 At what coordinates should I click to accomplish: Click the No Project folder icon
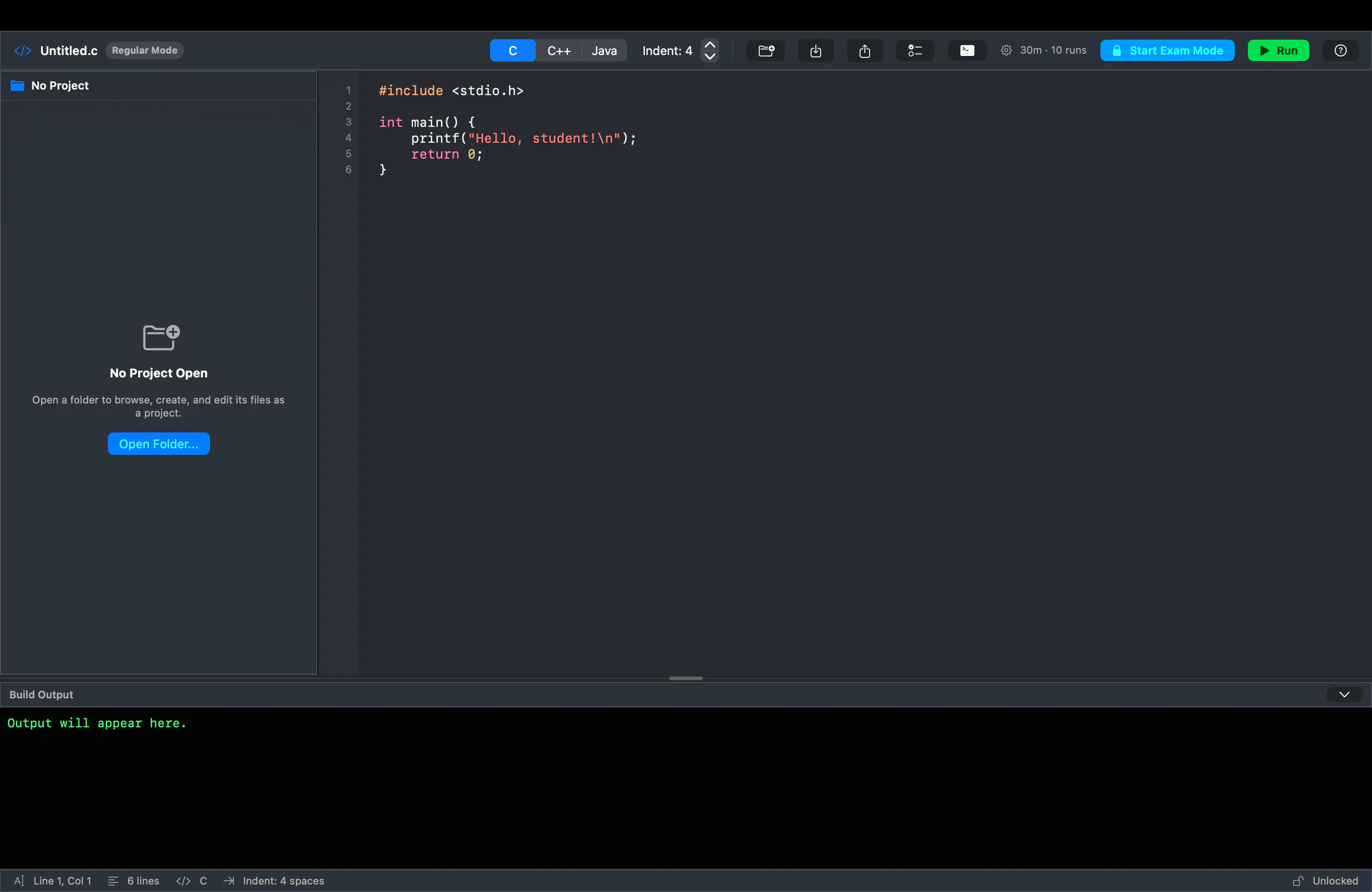[x=18, y=86]
